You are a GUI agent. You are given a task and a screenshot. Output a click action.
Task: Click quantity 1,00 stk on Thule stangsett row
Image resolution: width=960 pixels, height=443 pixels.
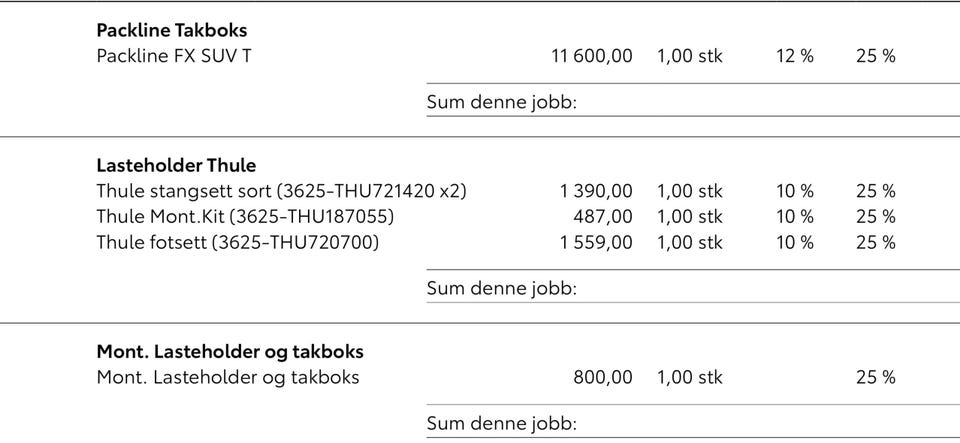click(690, 192)
